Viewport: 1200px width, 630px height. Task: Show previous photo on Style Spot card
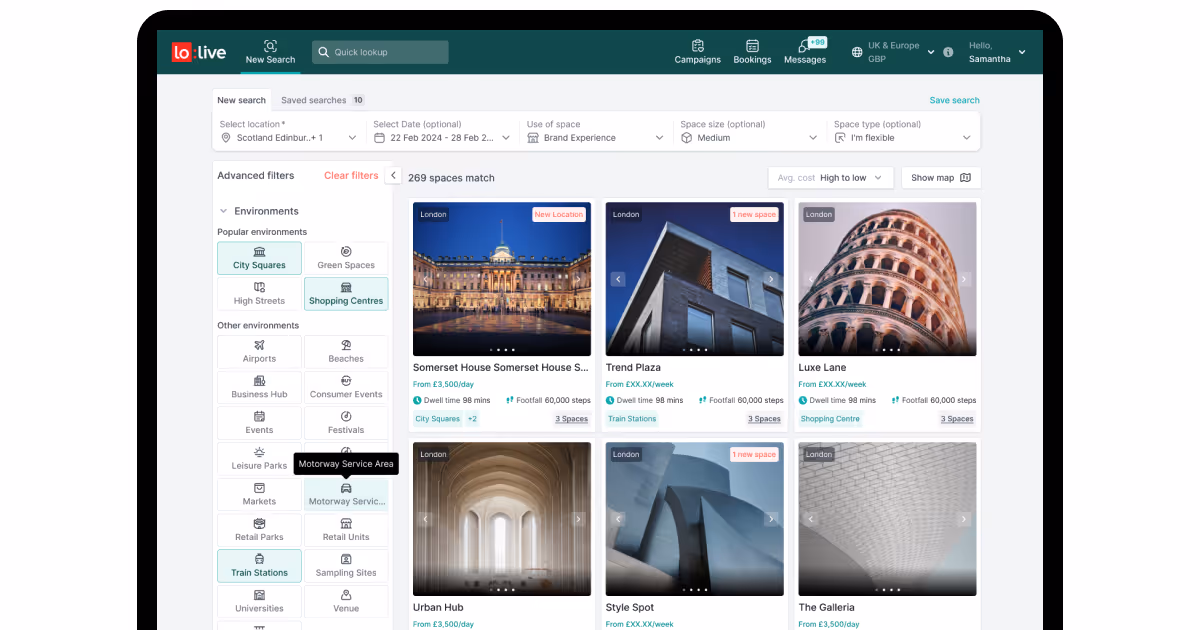click(x=618, y=519)
